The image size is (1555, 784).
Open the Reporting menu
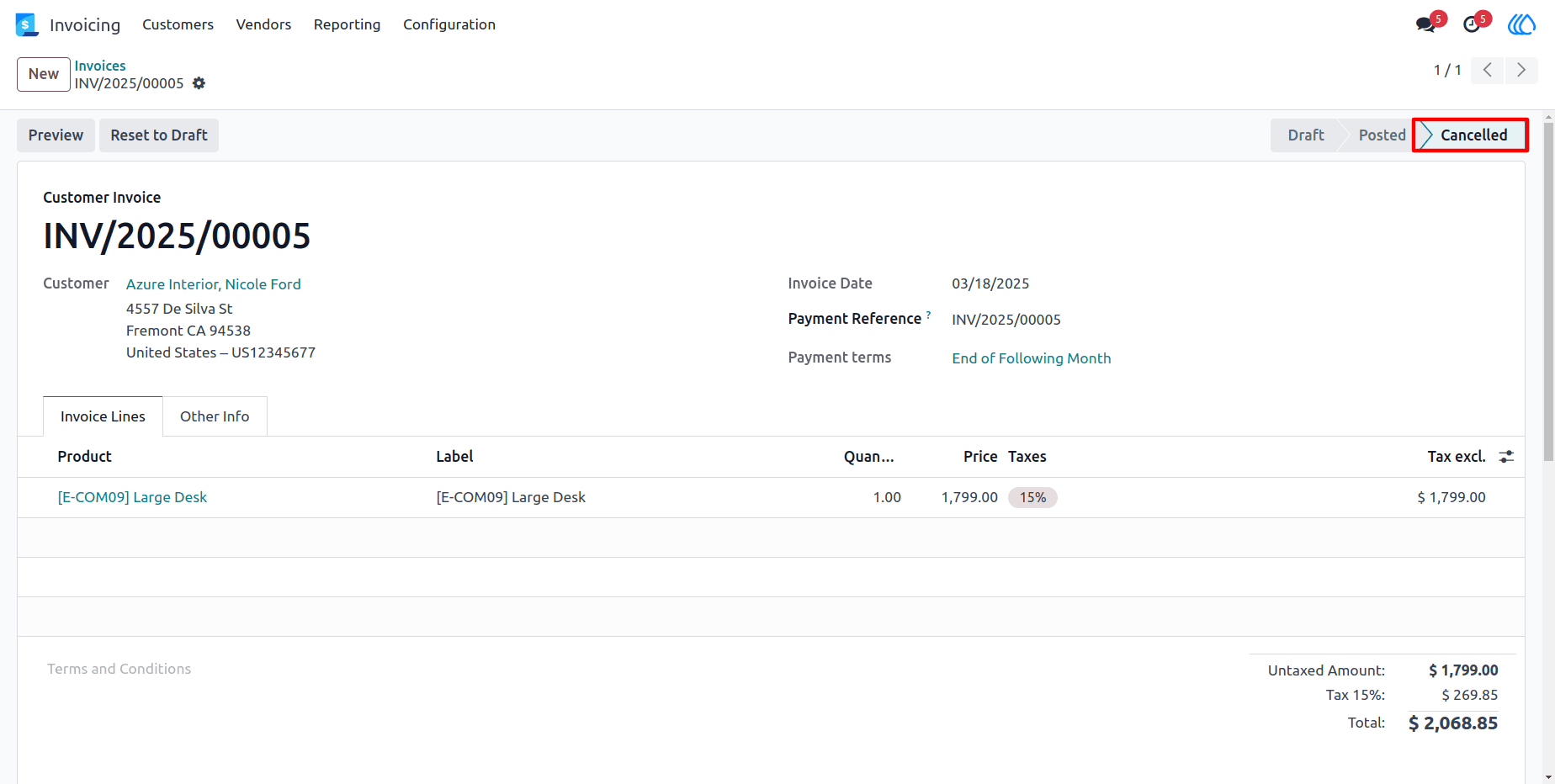tap(347, 24)
